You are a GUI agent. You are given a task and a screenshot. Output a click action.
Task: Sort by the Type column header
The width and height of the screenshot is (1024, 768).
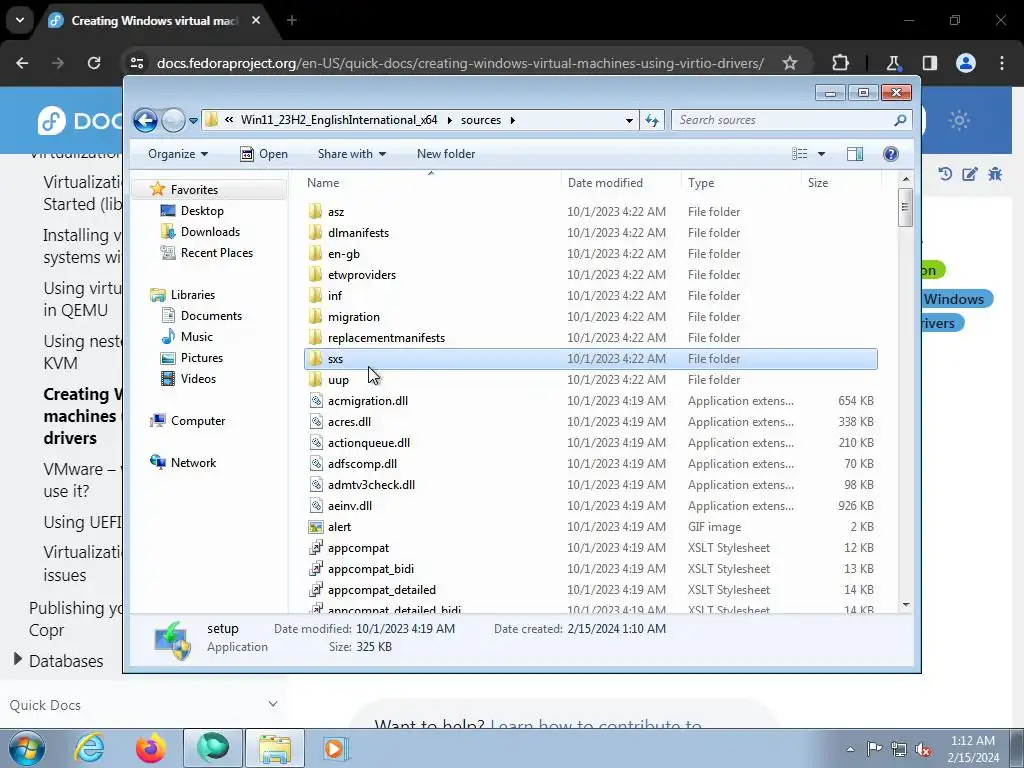pyautogui.click(x=741, y=183)
